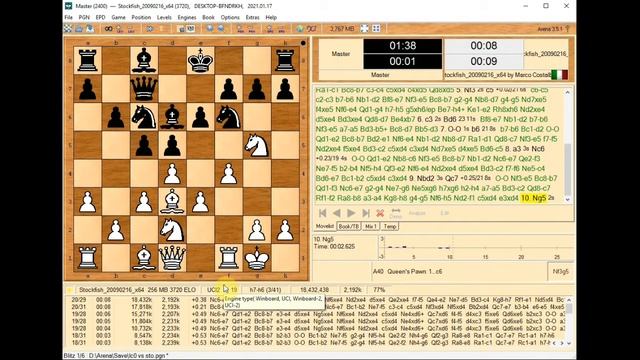Image resolution: width=640 pixels, height=360 pixels.
Task: Click the white clock showing 01:38
Action: click(x=402, y=46)
